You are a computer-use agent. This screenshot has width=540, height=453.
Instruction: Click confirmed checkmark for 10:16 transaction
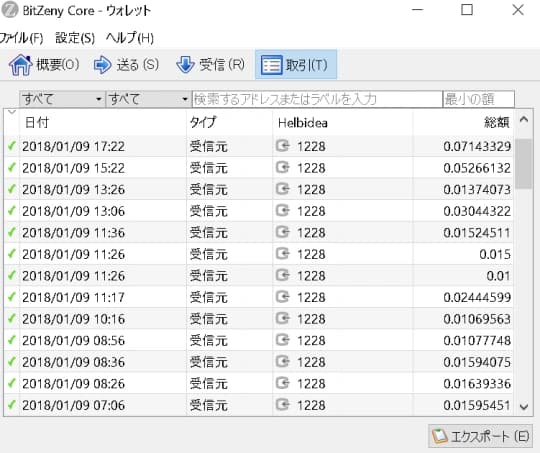pyautogui.click(x=12, y=319)
